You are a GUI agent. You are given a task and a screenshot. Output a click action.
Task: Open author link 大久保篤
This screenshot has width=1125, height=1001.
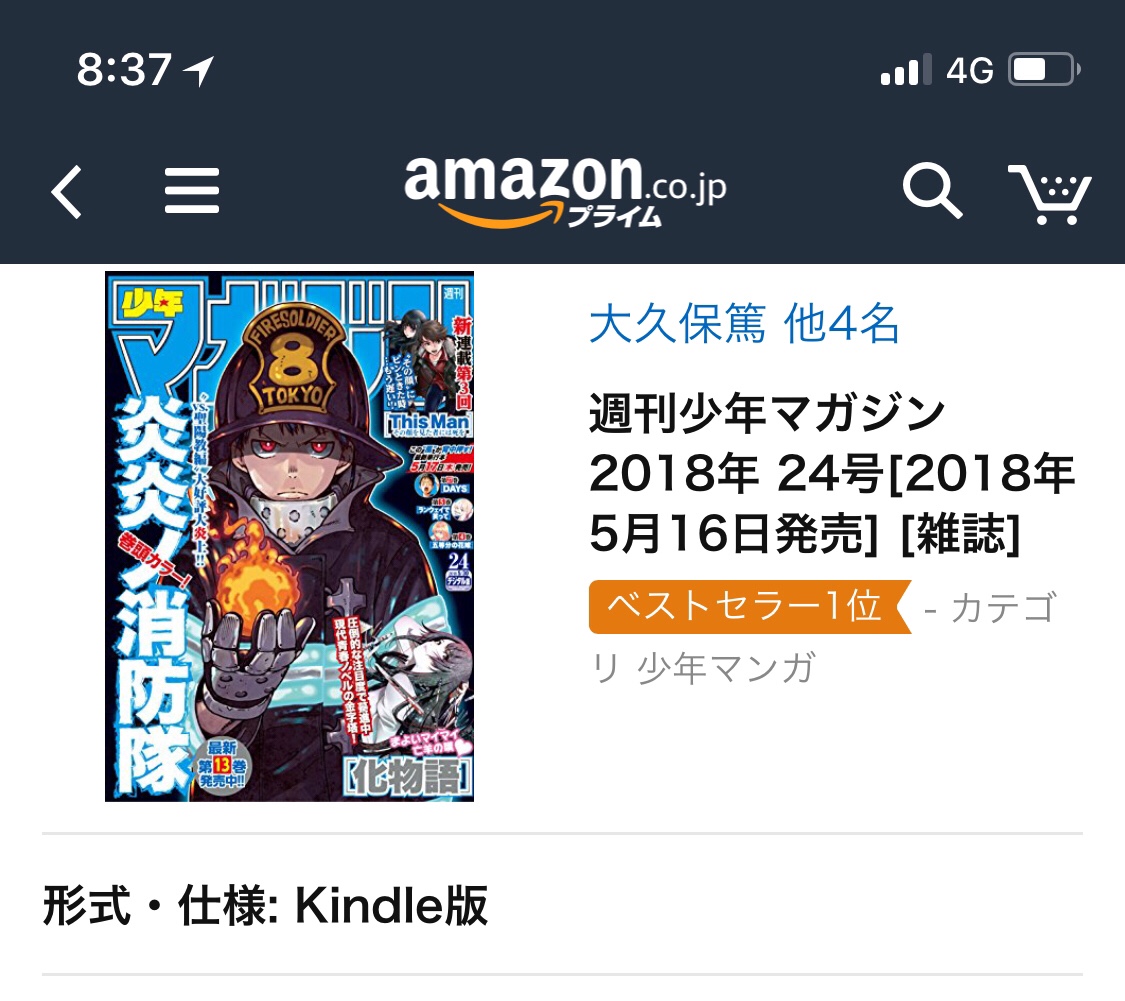click(x=677, y=323)
